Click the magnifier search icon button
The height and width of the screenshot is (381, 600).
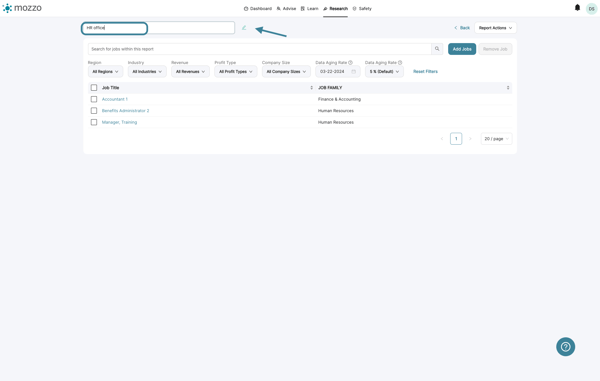[437, 49]
